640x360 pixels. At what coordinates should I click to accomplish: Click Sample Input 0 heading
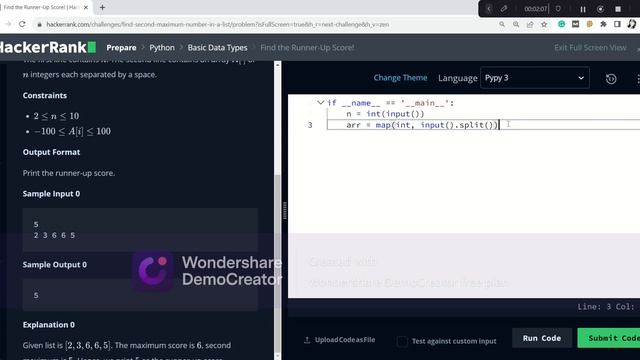pyautogui.click(x=51, y=194)
